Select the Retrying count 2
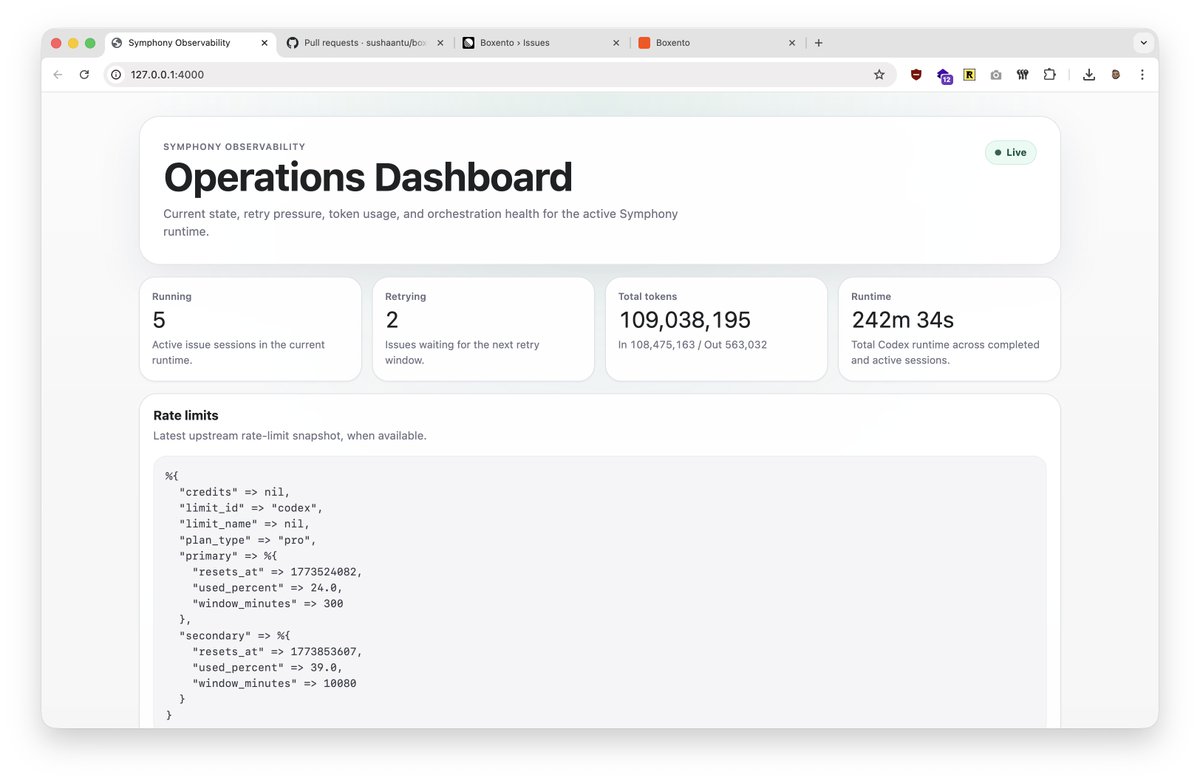The height and width of the screenshot is (783, 1200). tap(392, 320)
